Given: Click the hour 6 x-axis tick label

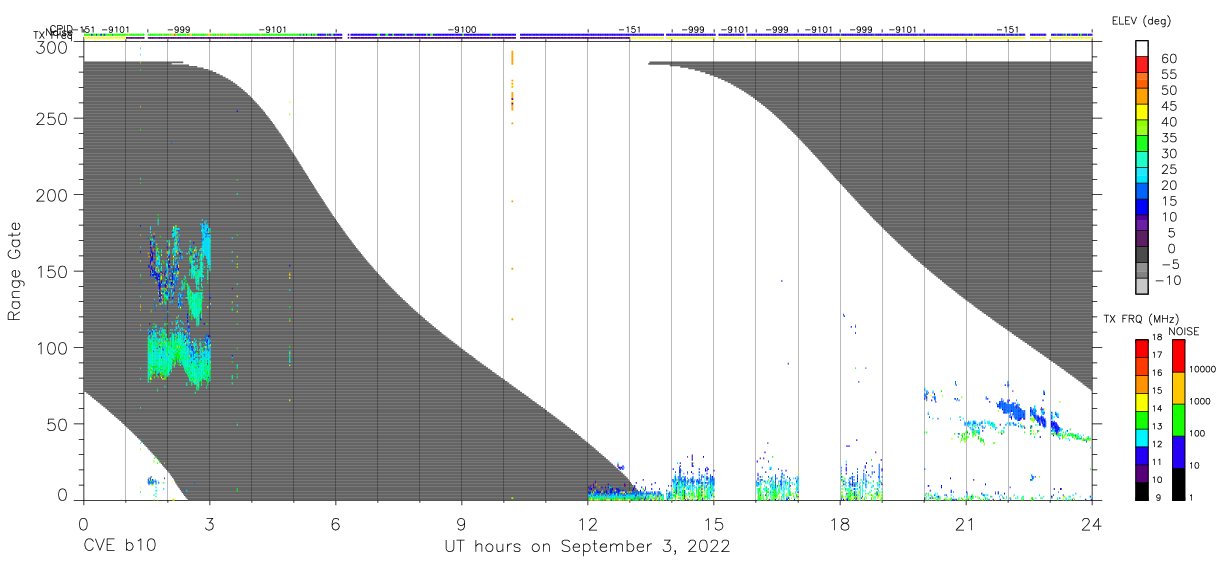Looking at the screenshot, I should [x=336, y=524].
